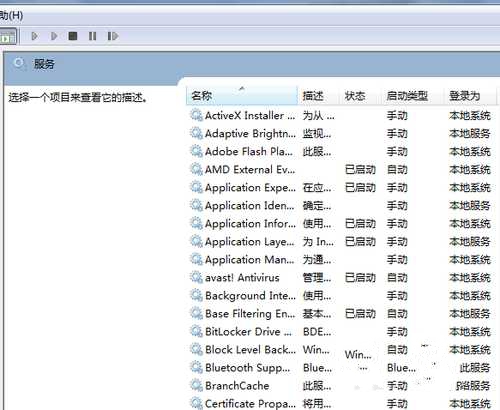Click the gear icon of Application Information
The height and width of the screenshot is (410, 500).
196,223
